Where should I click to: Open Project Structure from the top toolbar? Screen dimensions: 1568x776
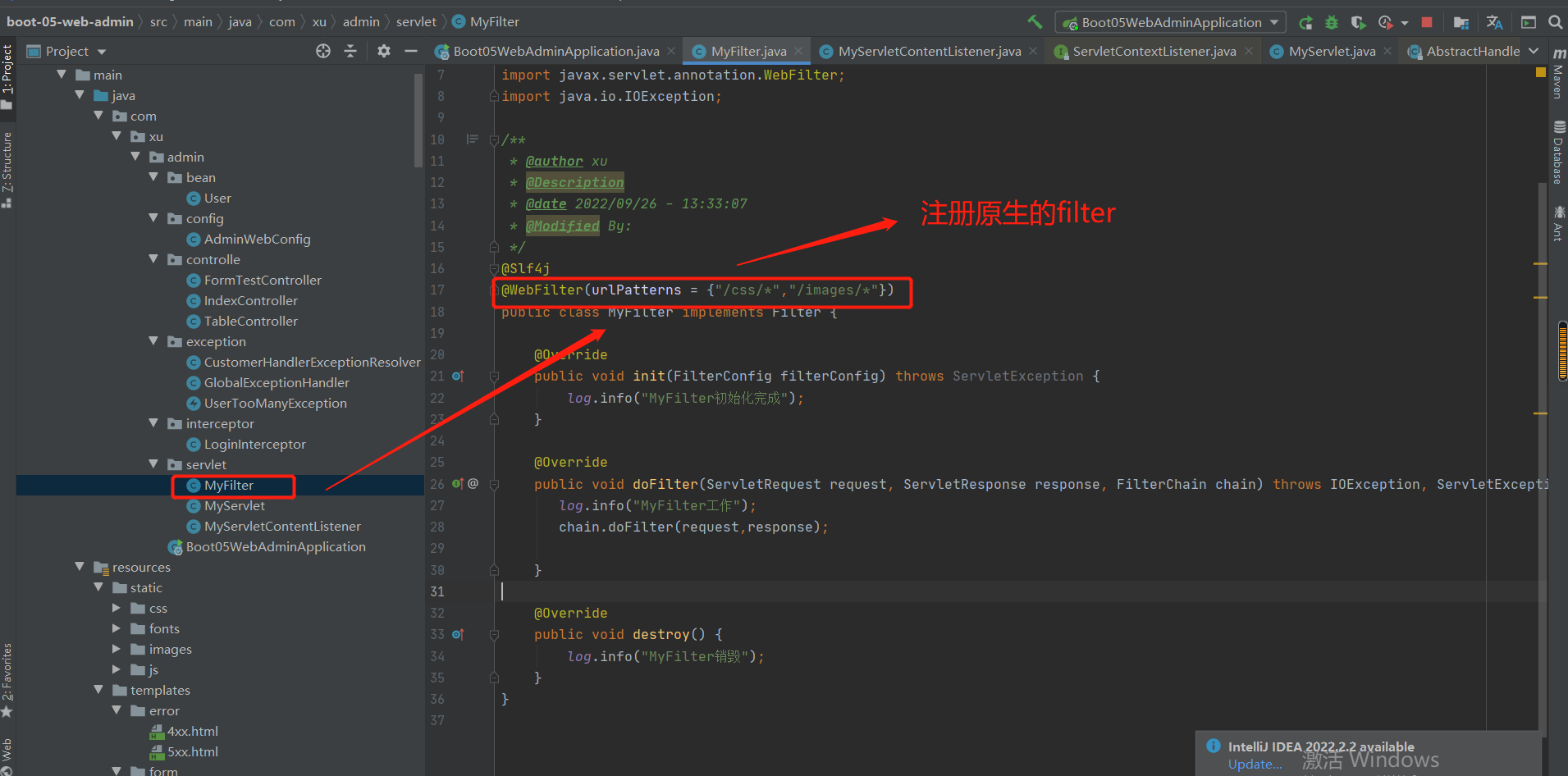pyautogui.click(x=1461, y=22)
